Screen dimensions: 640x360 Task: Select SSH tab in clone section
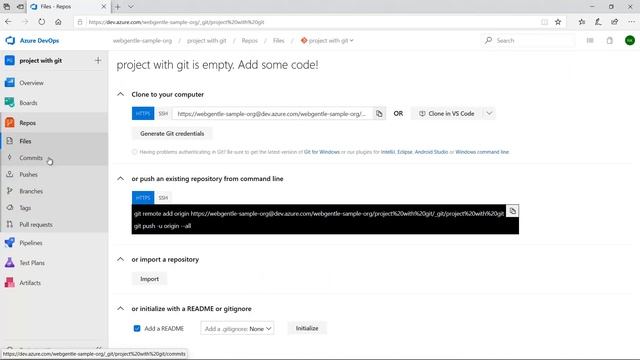(x=163, y=113)
